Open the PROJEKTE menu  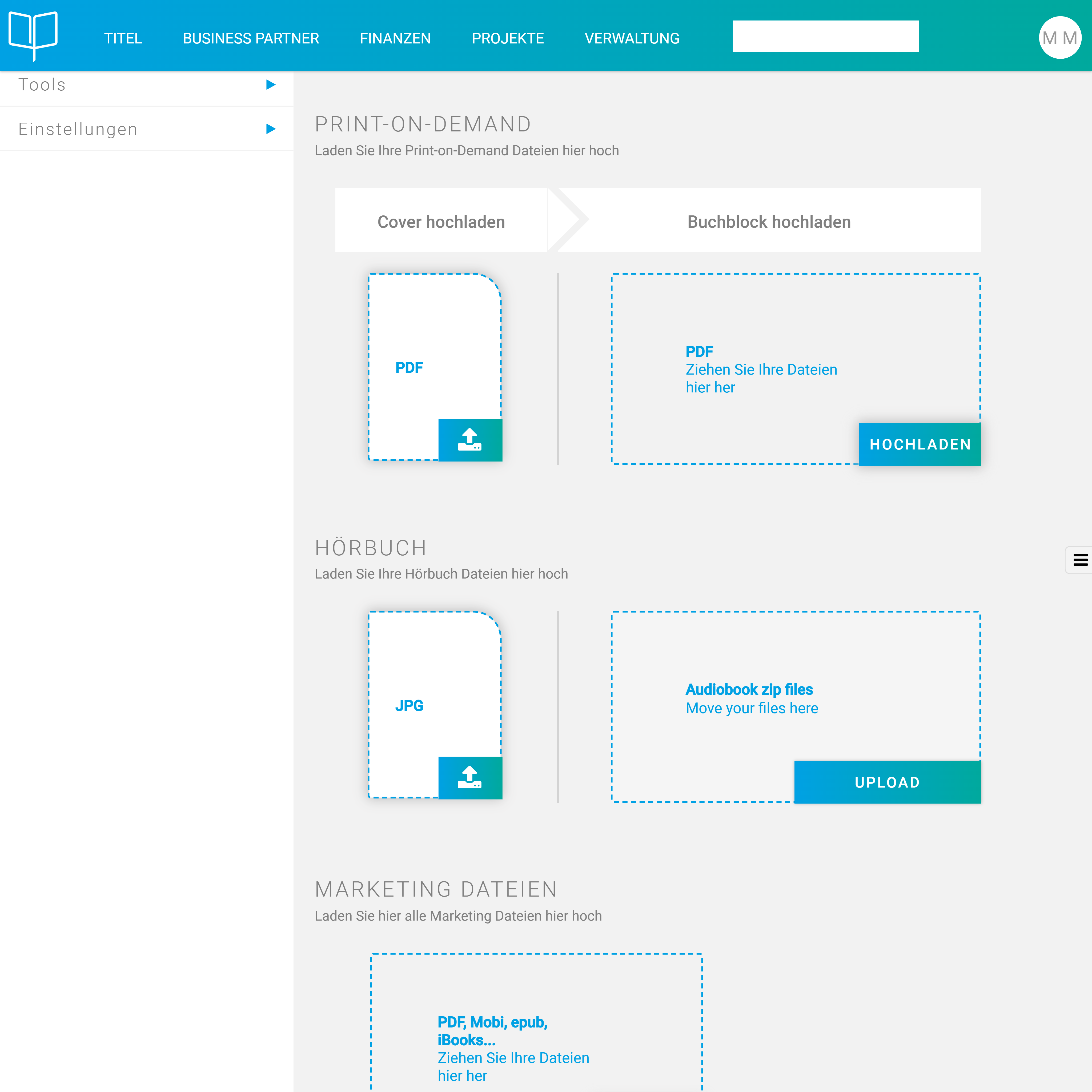coord(507,38)
